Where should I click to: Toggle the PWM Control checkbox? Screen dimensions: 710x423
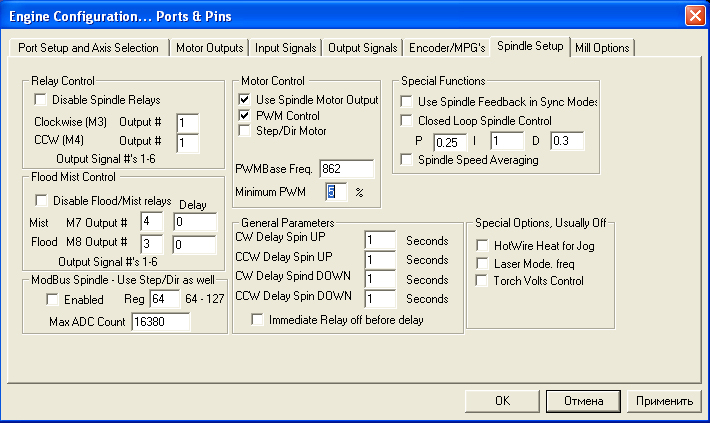pos(245,115)
